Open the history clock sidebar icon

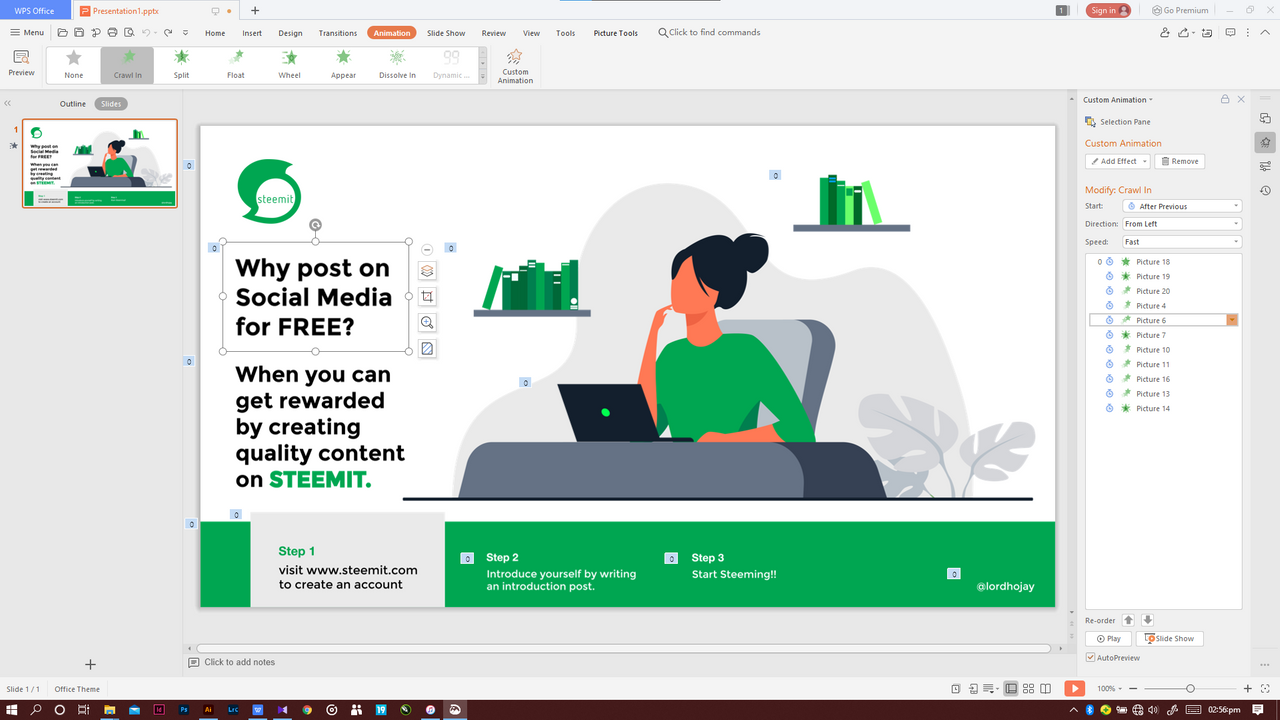pos(1265,190)
